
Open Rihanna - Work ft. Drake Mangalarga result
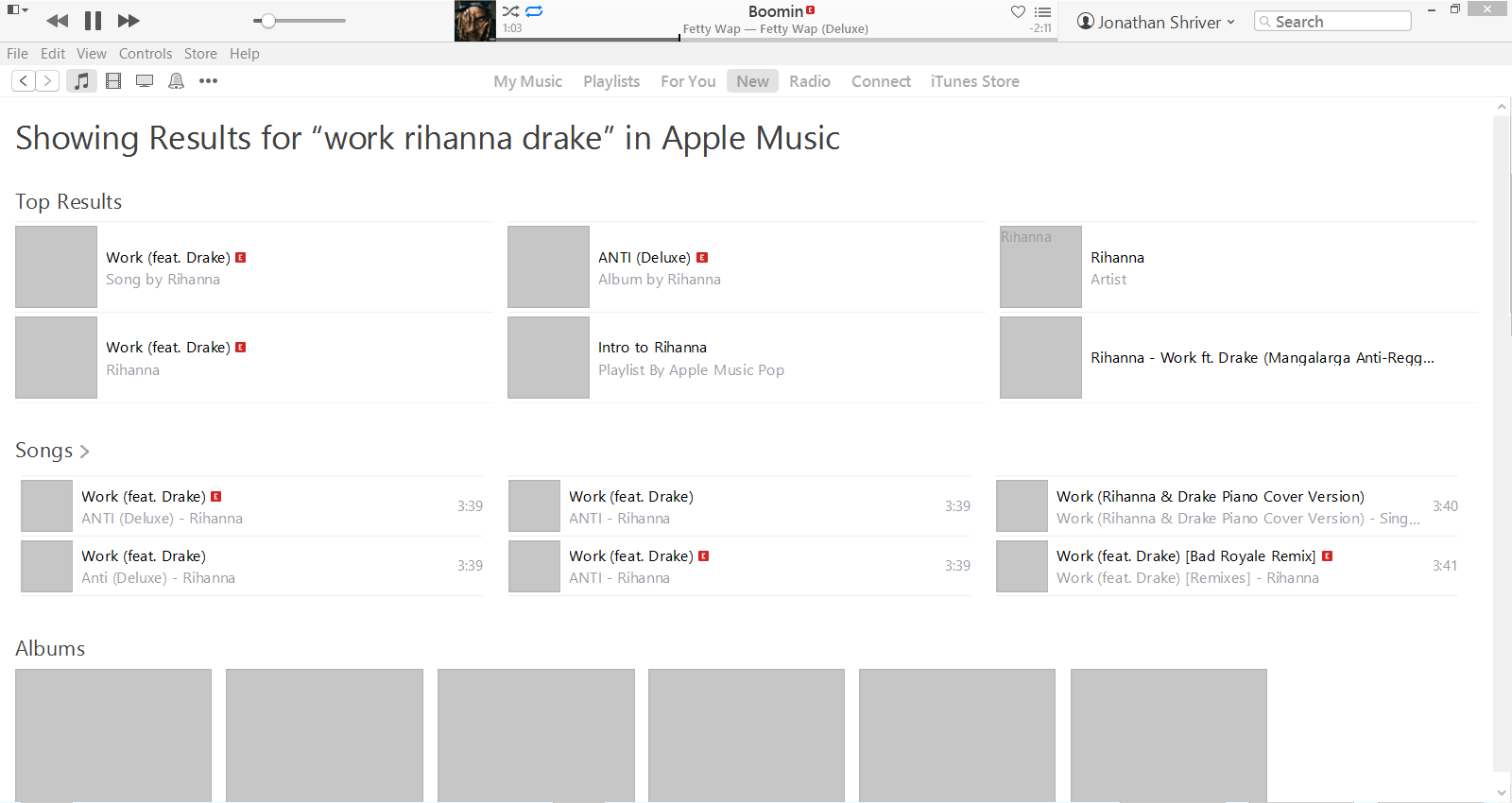pos(1239,358)
